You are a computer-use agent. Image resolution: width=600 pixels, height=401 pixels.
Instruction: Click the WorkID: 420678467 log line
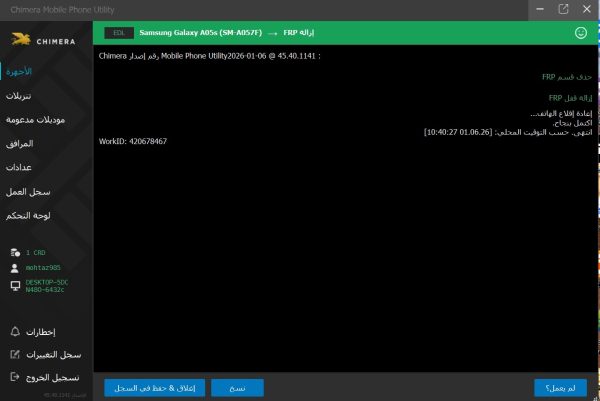click(x=133, y=141)
